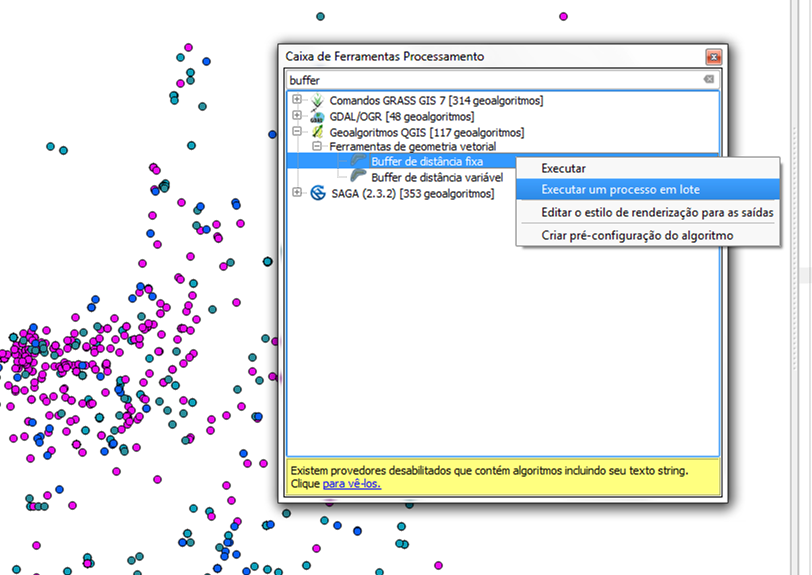Screen dimensions: 812x575
Task: Click the QGIS geoalgorithms provider icon
Action: pyautogui.click(x=317, y=132)
